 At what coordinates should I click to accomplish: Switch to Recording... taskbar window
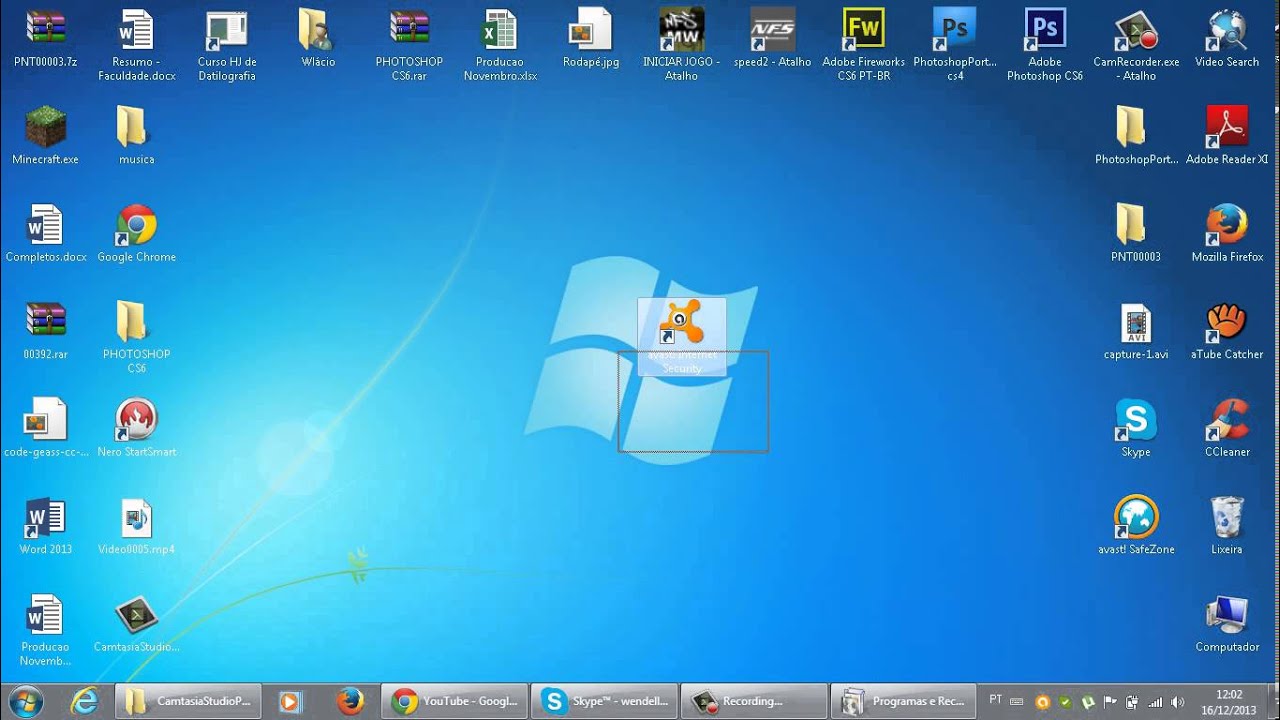tap(754, 702)
